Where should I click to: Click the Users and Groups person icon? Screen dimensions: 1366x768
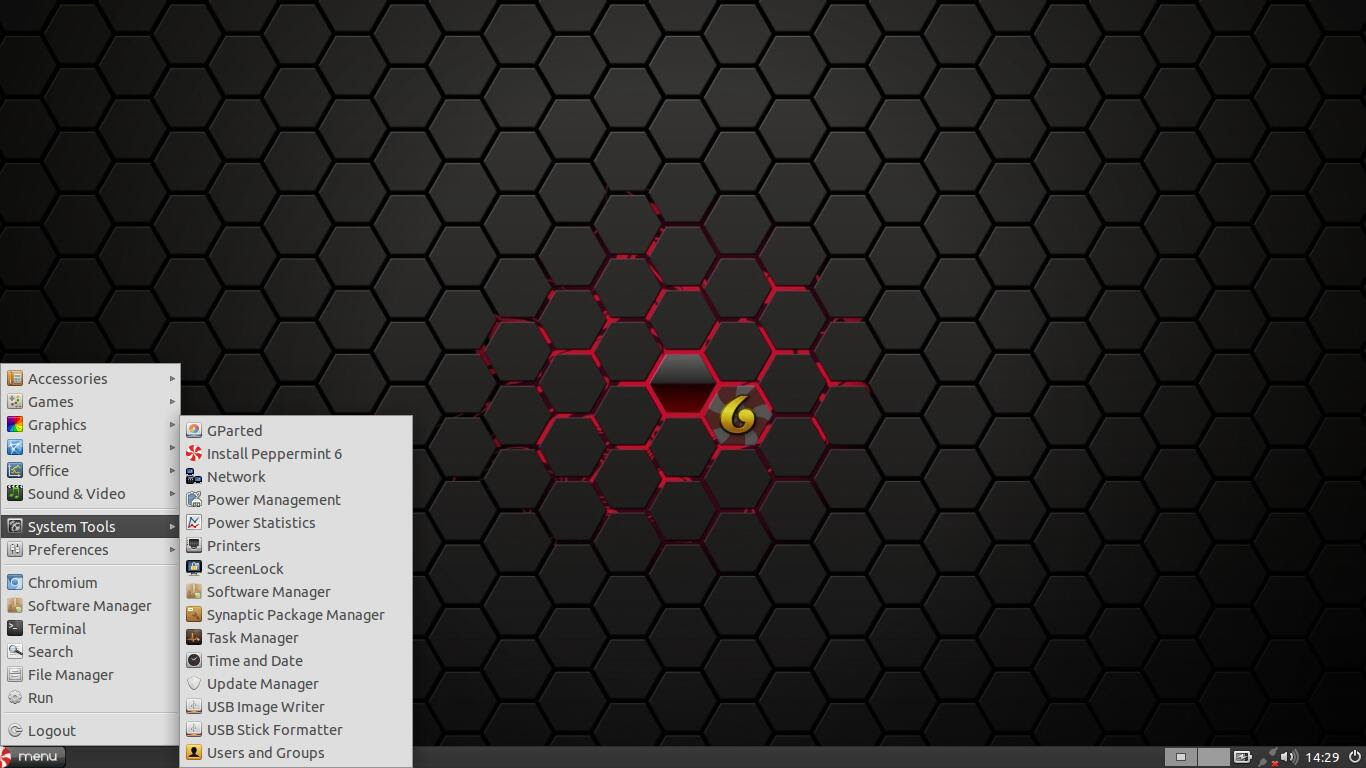click(194, 753)
